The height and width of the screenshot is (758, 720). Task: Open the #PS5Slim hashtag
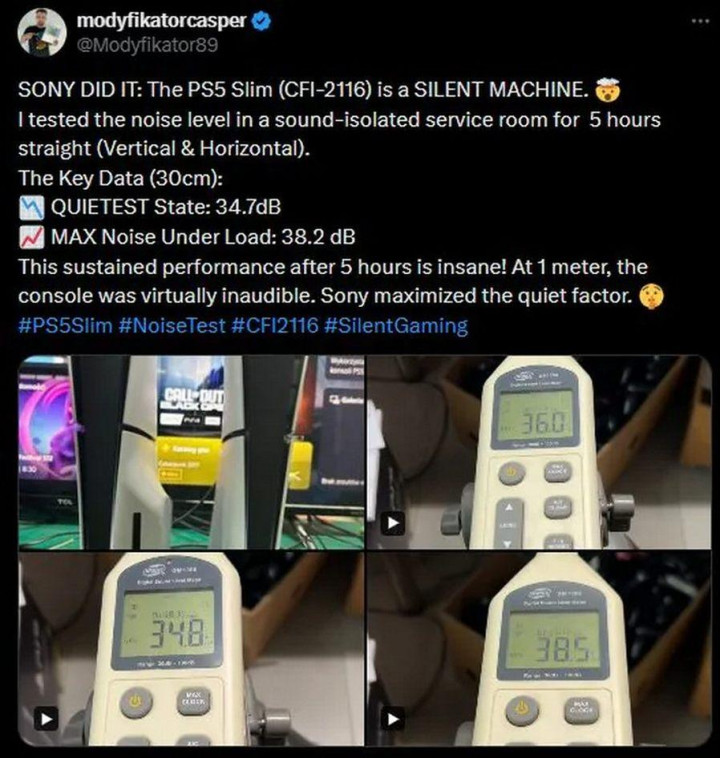65,325
